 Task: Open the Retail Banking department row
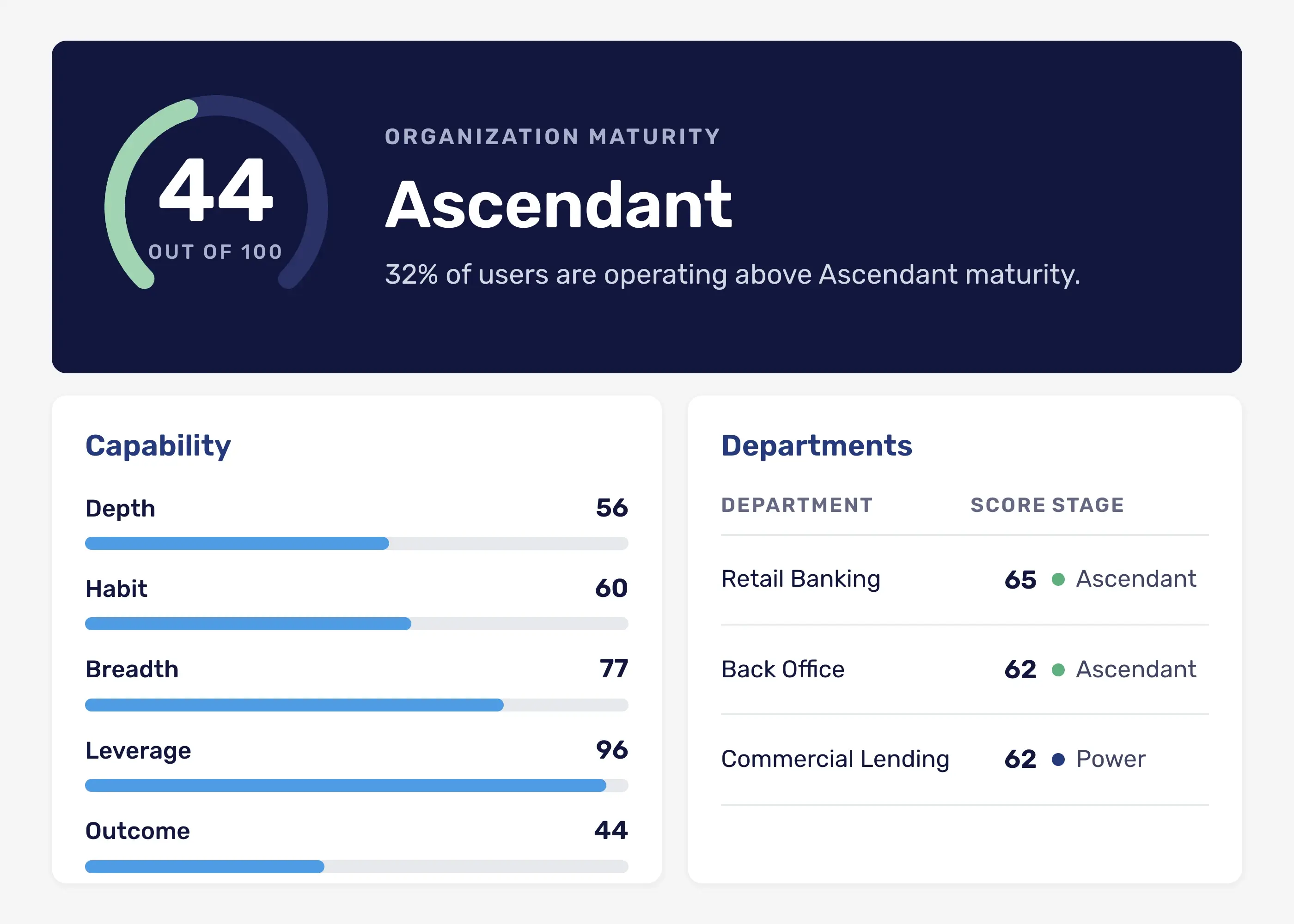pyautogui.click(x=964, y=580)
